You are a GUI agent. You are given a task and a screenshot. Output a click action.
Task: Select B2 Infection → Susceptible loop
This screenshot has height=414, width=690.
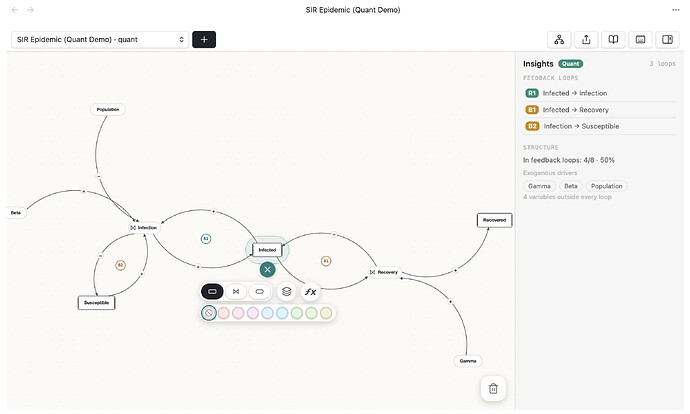point(600,126)
